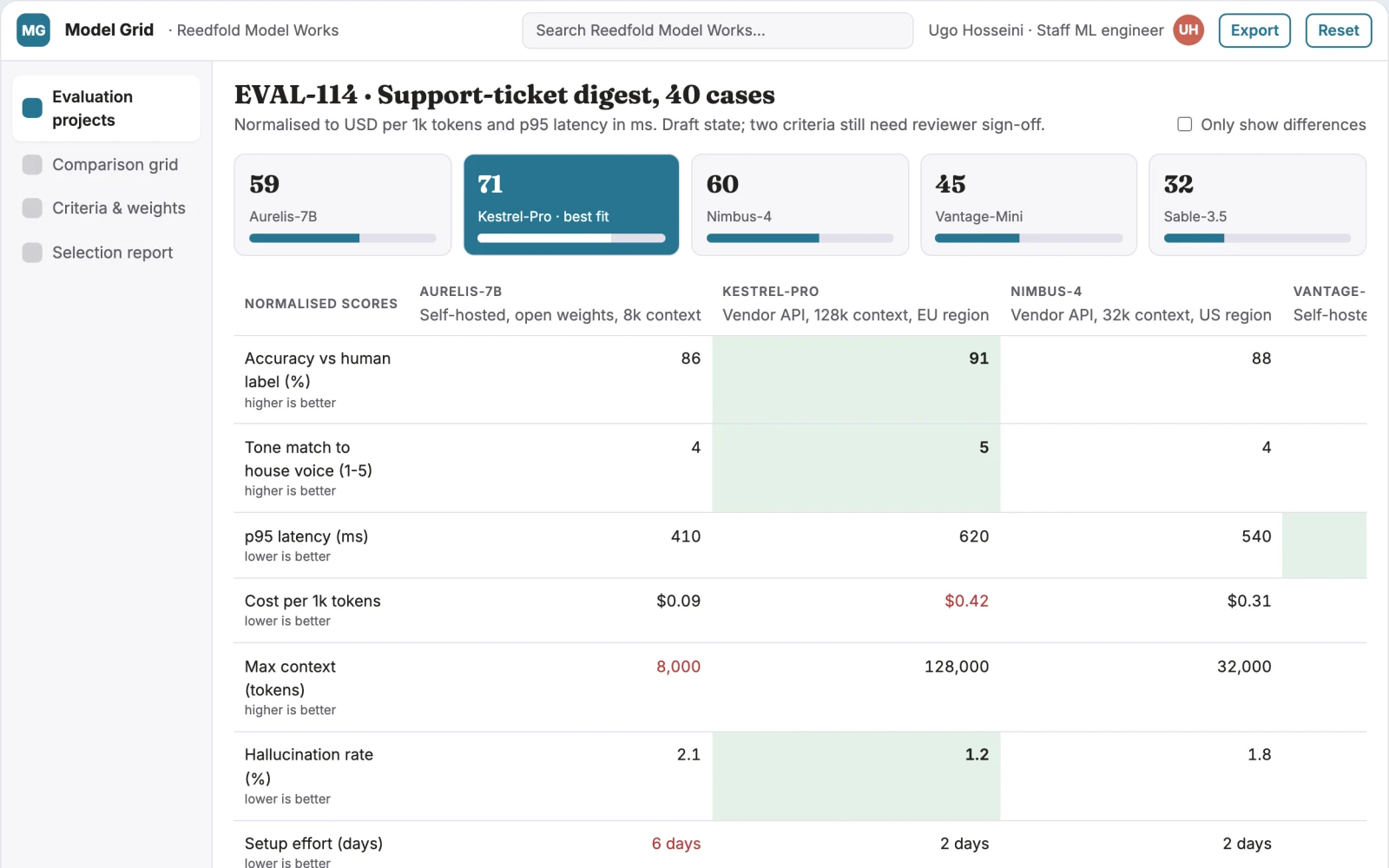This screenshot has height=868, width=1389.
Task: Select the Sable-3.5 score card
Action: click(1257, 205)
